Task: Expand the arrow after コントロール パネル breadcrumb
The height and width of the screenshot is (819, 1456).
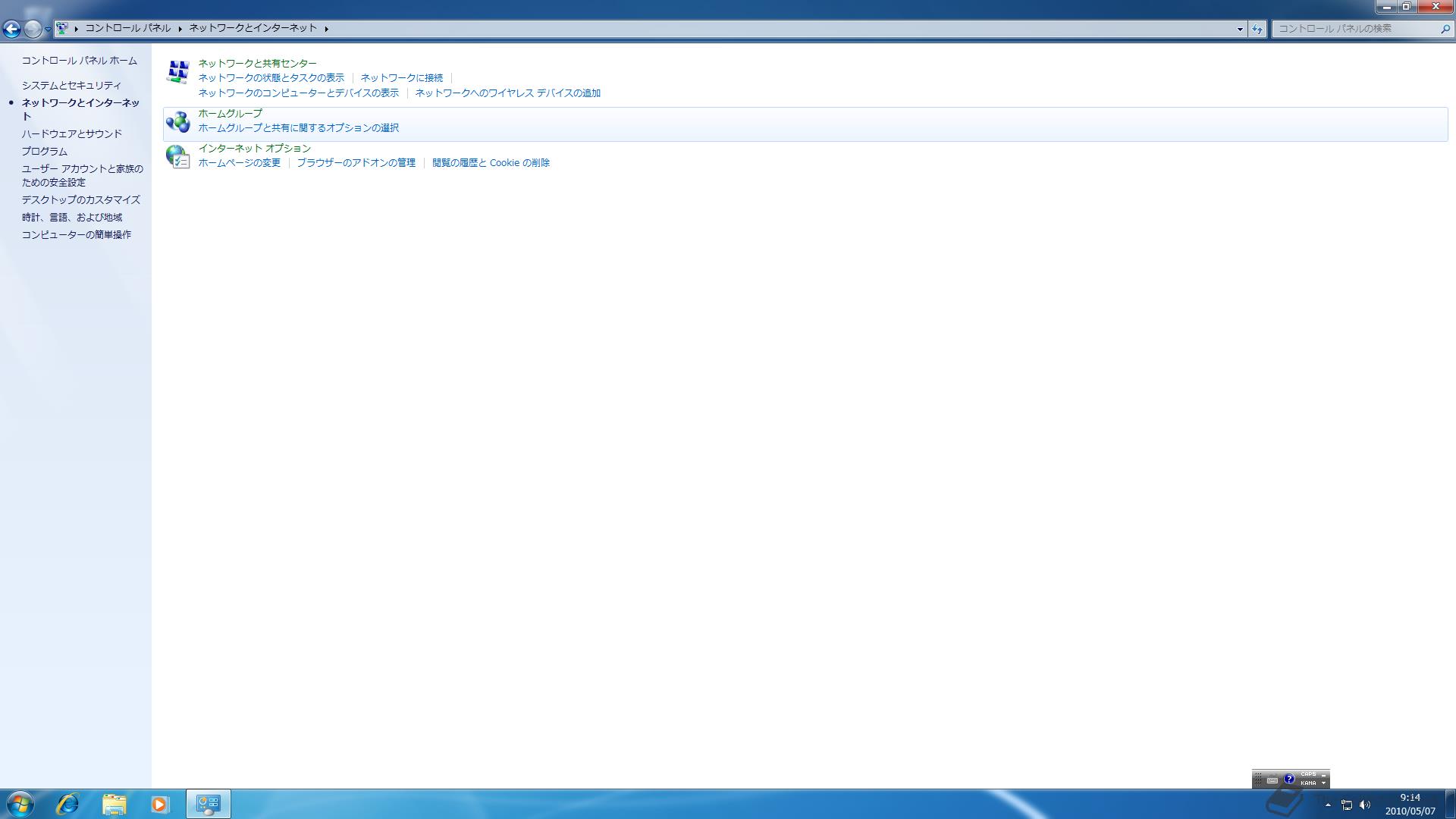Action: pyautogui.click(x=180, y=29)
